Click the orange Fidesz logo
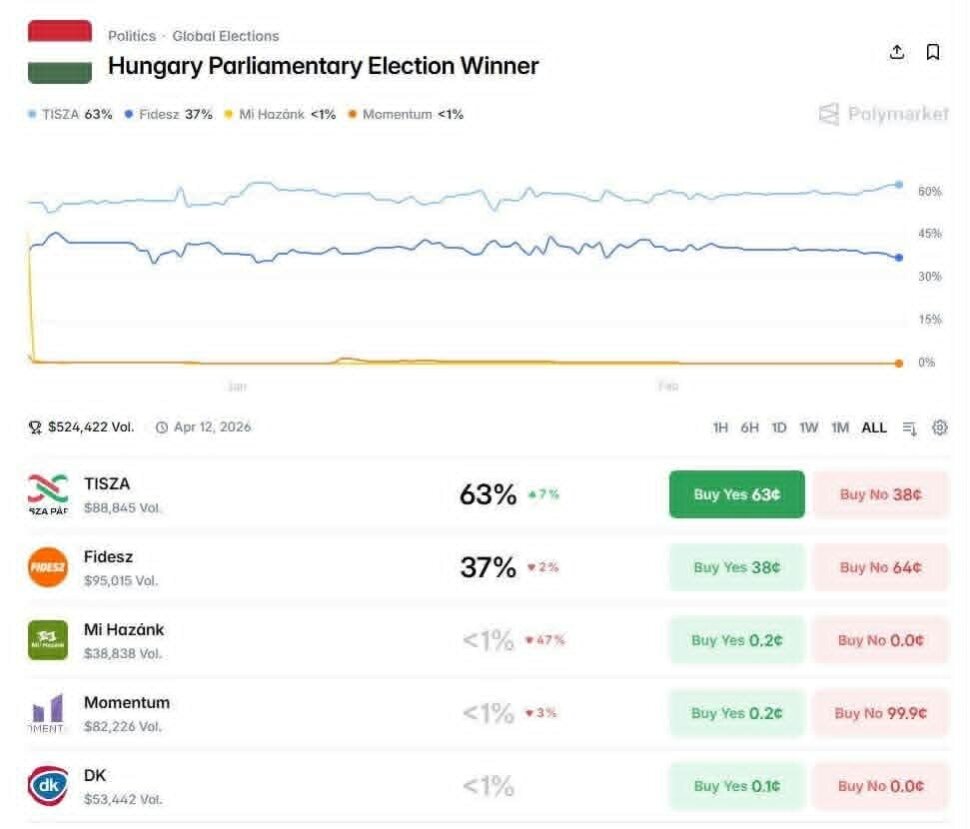Image resolution: width=970 pixels, height=829 pixels. pos(48,567)
